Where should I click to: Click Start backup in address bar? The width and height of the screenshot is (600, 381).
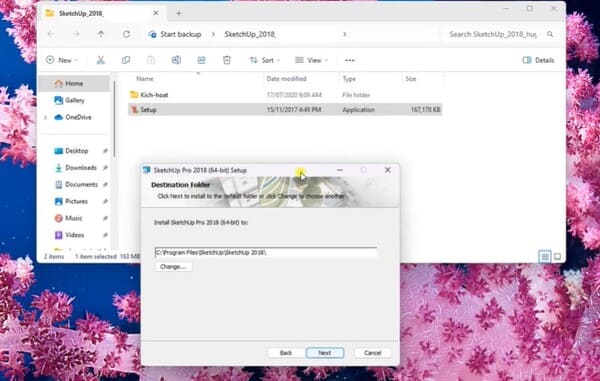click(x=181, y=34)
